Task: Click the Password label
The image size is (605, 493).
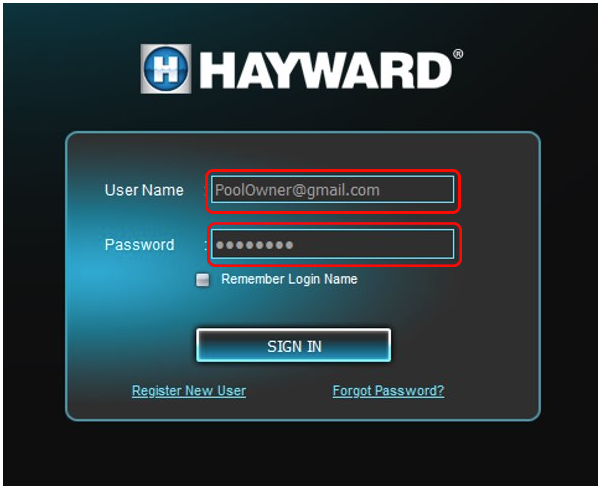Action: [x=140, y=246]
